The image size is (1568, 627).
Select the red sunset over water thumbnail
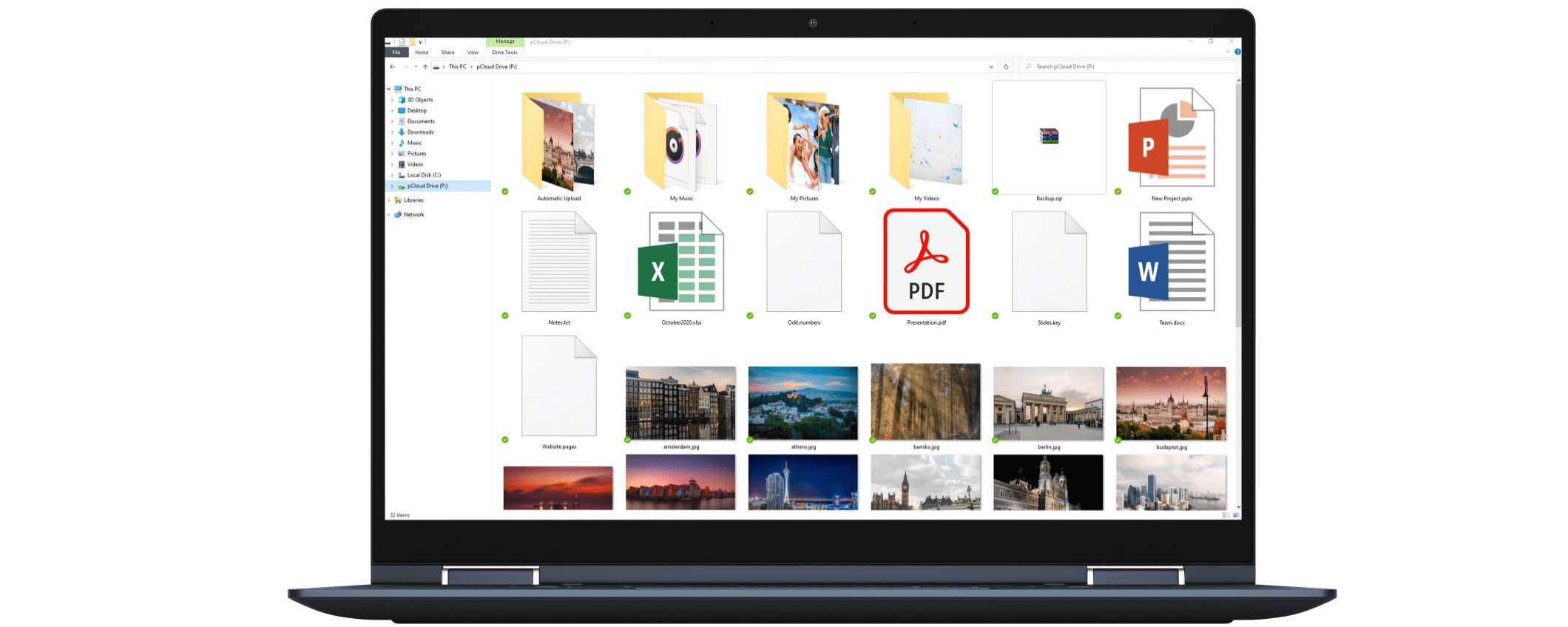pos(558,488)
